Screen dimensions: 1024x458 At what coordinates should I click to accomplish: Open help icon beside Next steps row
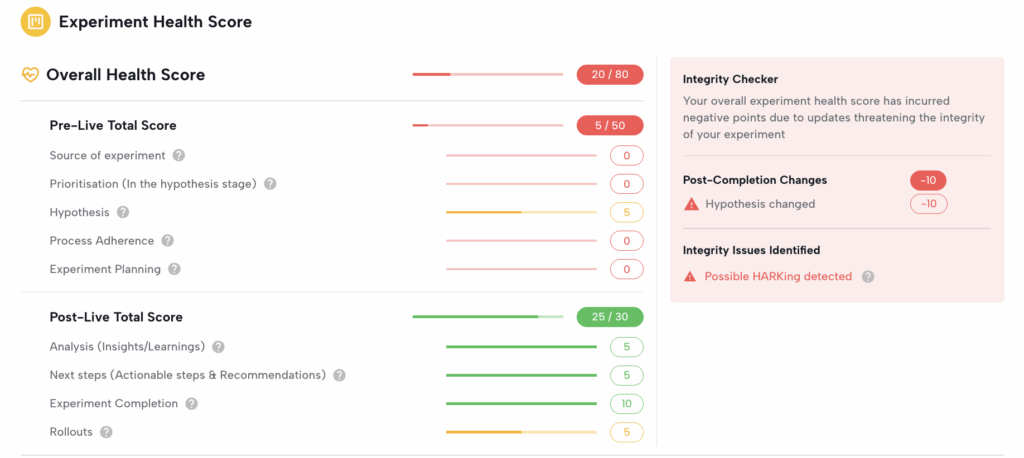(339, 375)
